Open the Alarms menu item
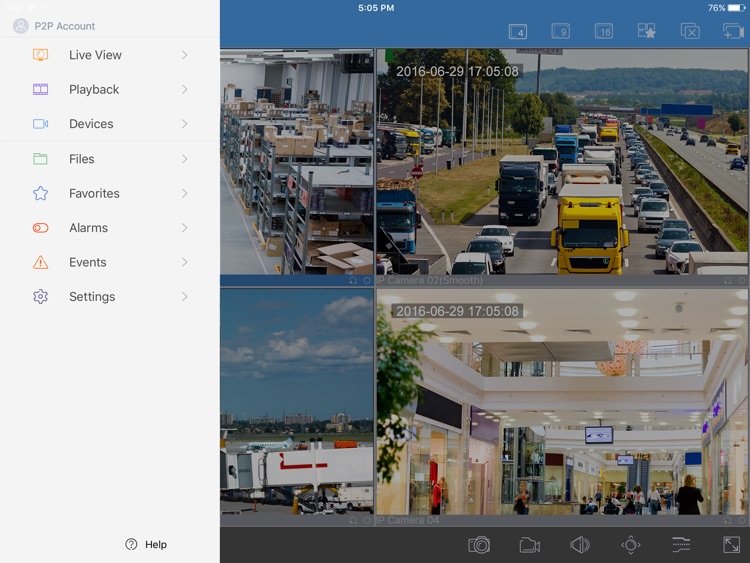750x563 pixels. click(x=110, y=228)
